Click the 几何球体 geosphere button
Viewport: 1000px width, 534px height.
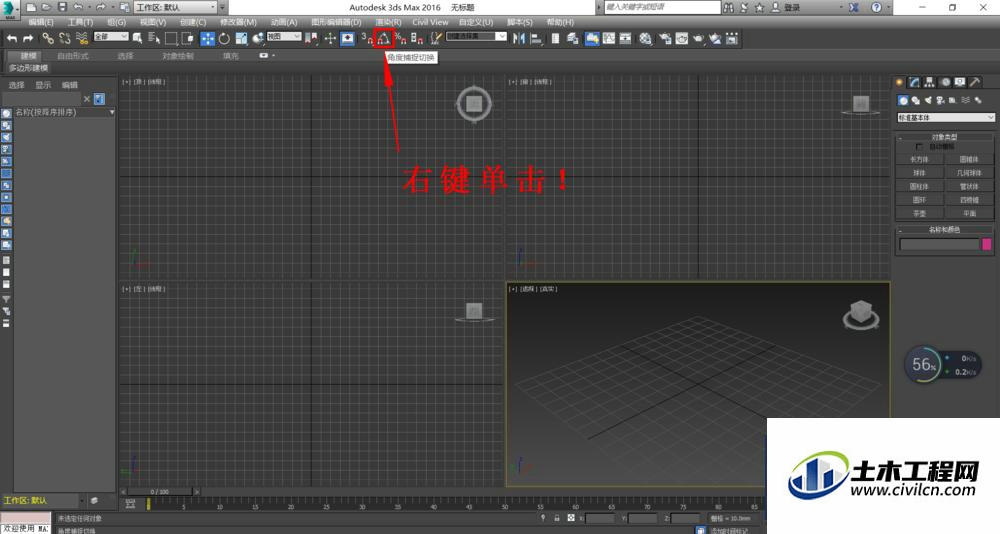(x=969, y=173)
